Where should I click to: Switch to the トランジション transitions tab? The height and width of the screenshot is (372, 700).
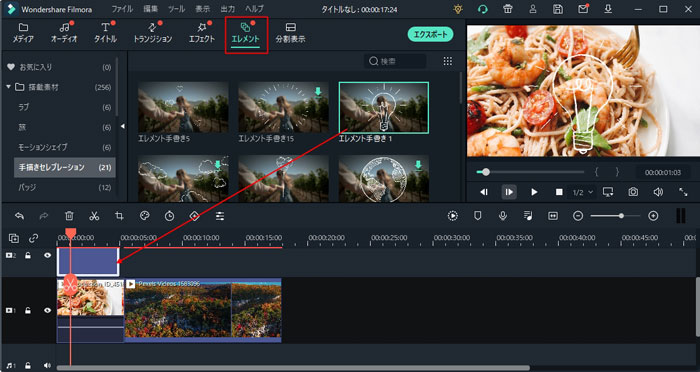click(153, 33)
